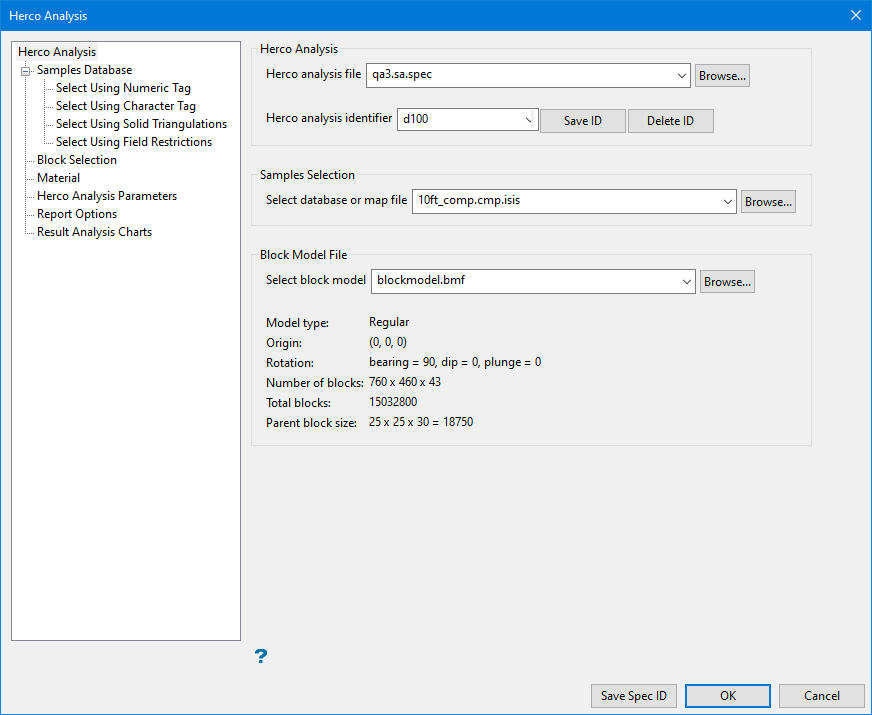Screen dimensions: 872x715
Task: Open Result Analysis Charts in tree
Action: pyautogui.click(x=94, y=232)
